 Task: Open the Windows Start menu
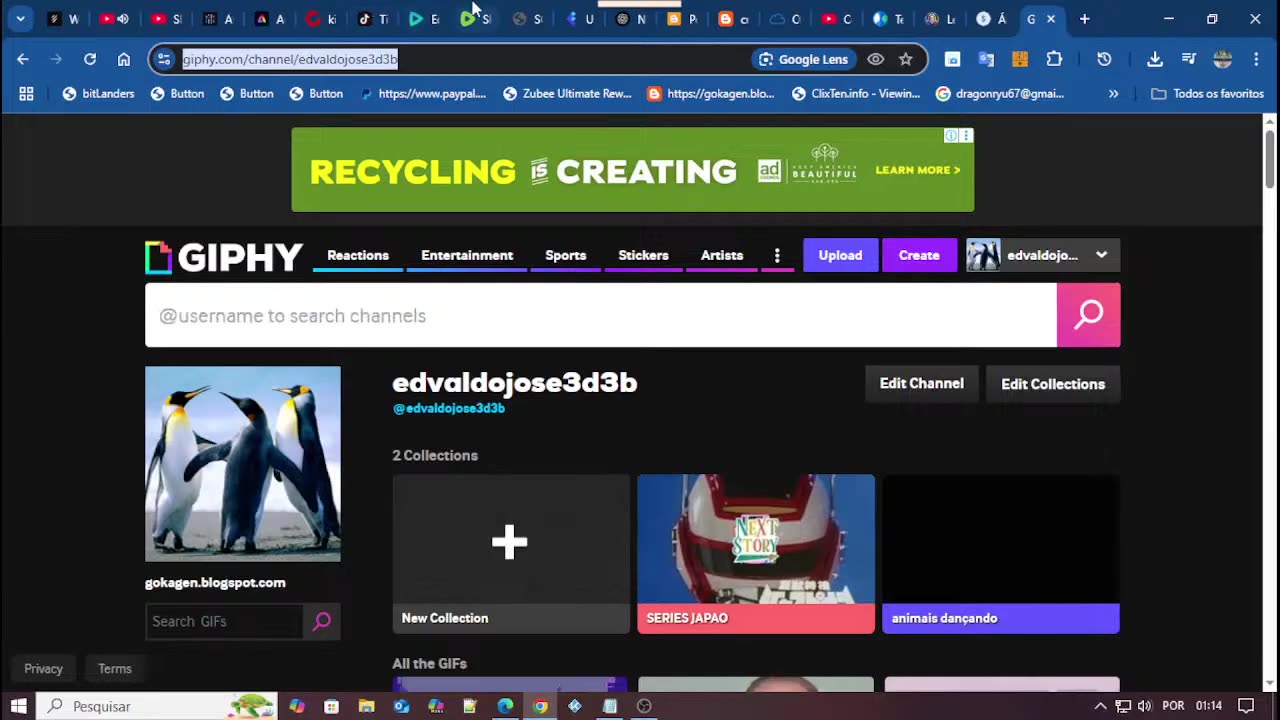coord(18,706)
